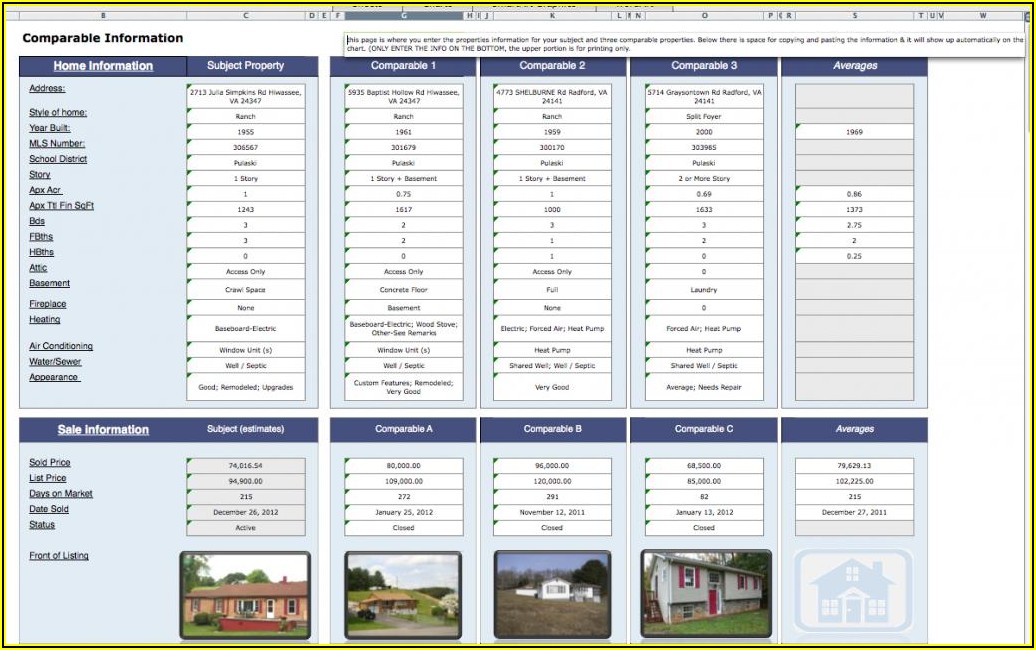This screenshot has width=1036, height=650.
Task: Click the Sale Information header link
Action: click(103, 430)
